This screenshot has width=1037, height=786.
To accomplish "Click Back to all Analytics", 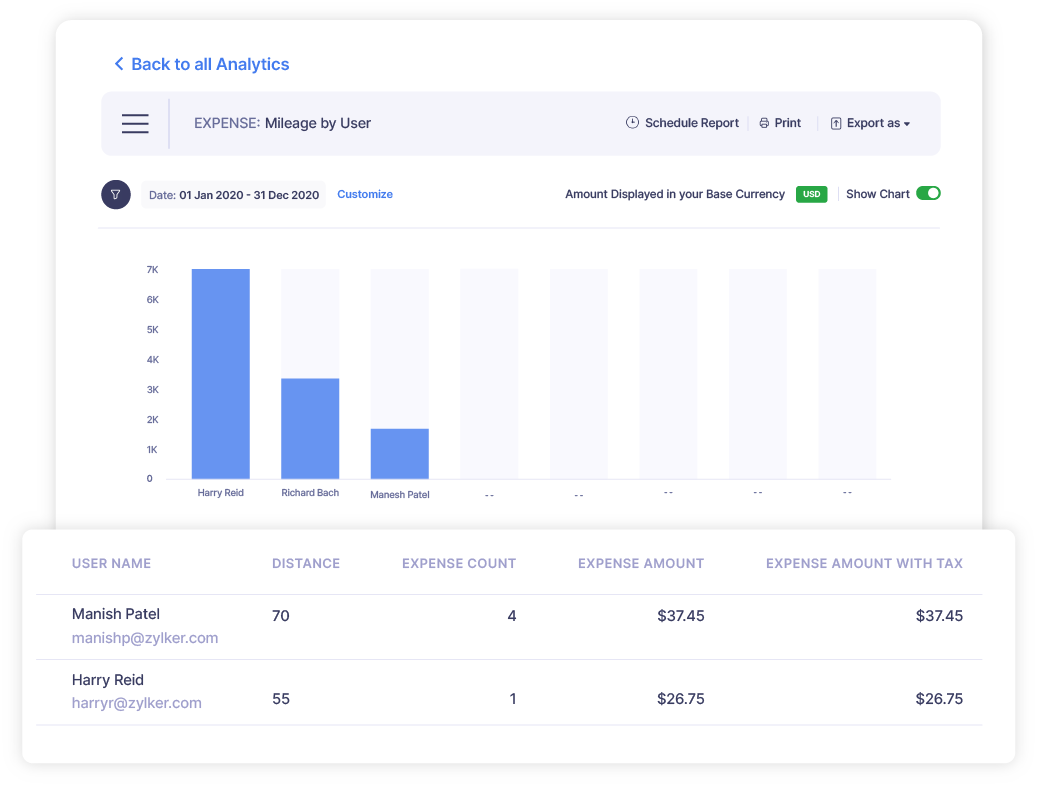I will [x=209, y=63].
